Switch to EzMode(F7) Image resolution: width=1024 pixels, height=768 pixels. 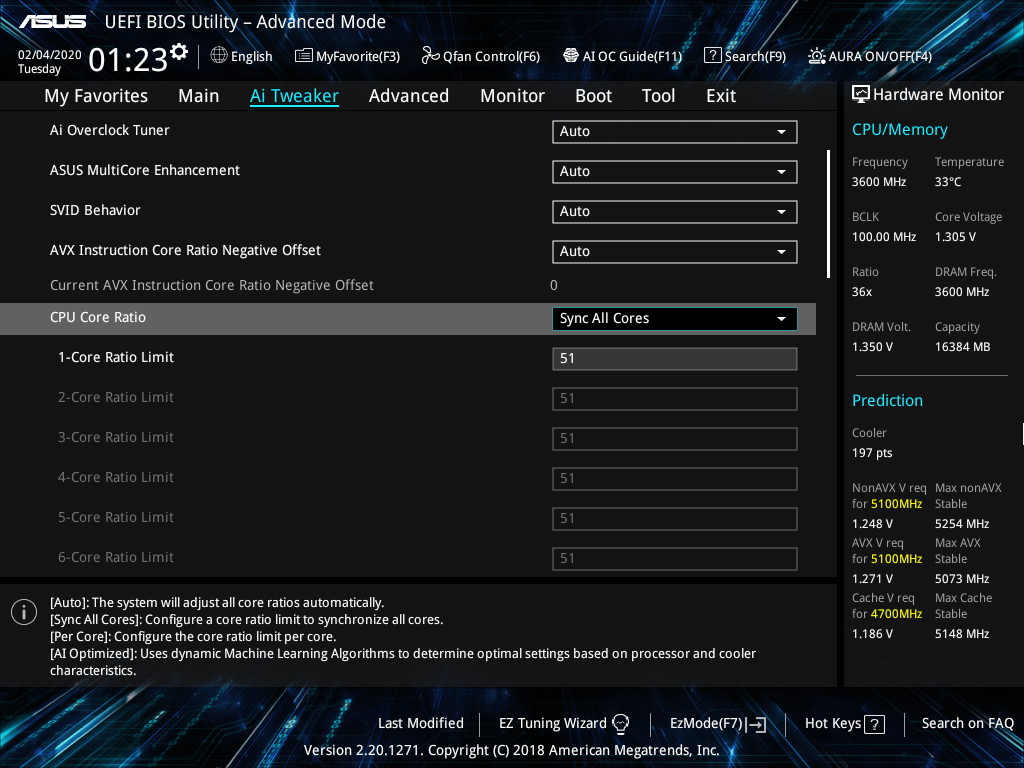coord(718,724)
